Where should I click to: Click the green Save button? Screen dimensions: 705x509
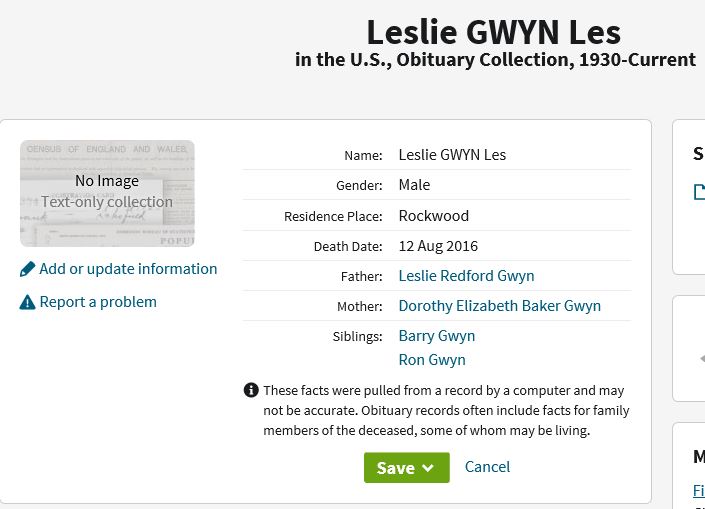point(406,468)
